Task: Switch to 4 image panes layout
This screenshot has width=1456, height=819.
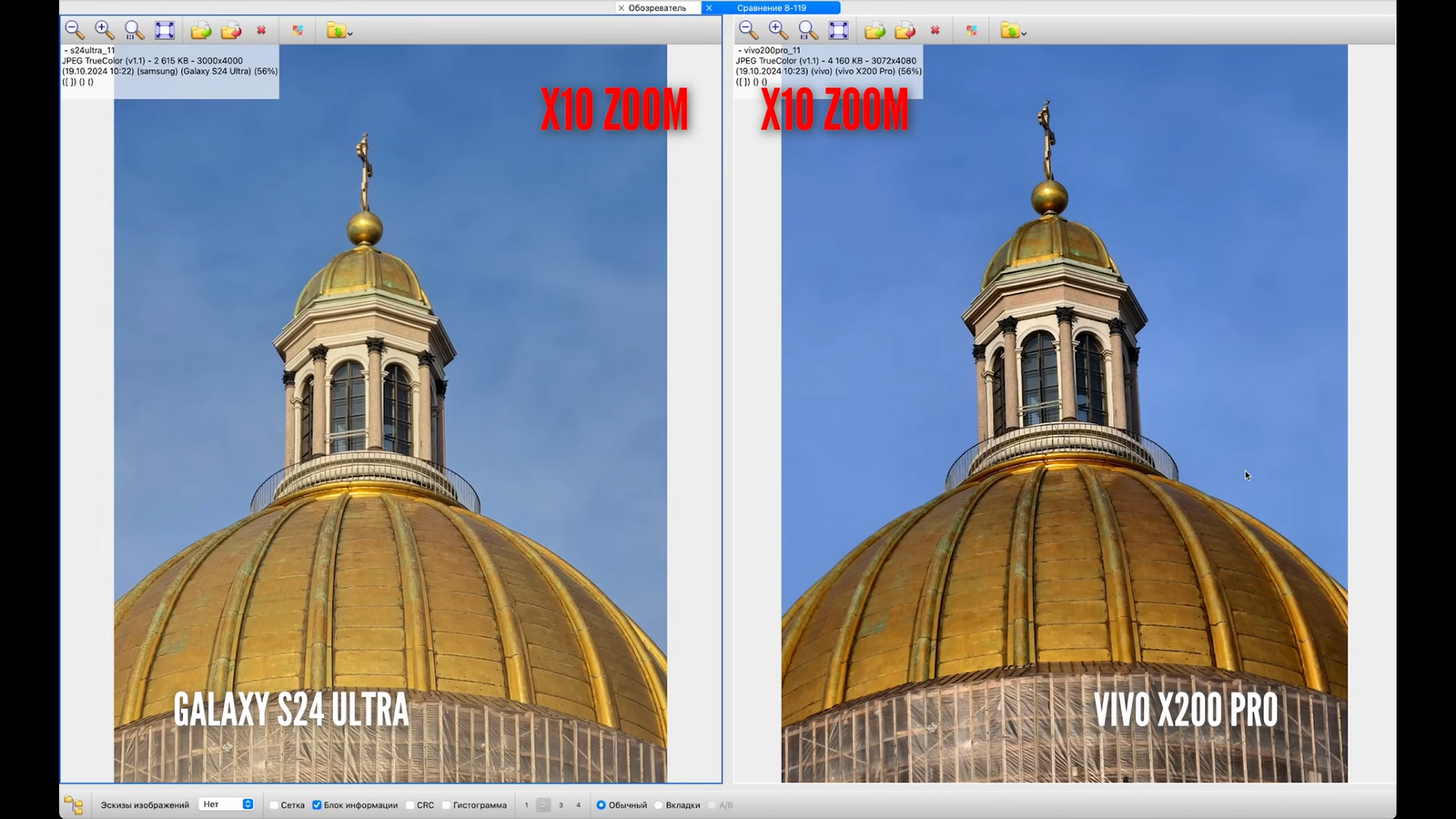Action: pos(578,805)
